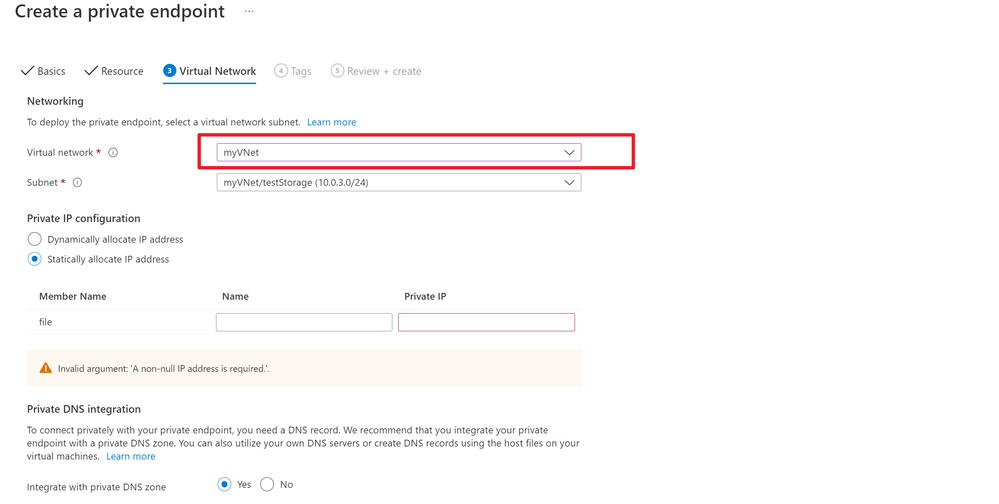
Task: Open Learn more link under Private DNS integration
Action: pos(131,456)
